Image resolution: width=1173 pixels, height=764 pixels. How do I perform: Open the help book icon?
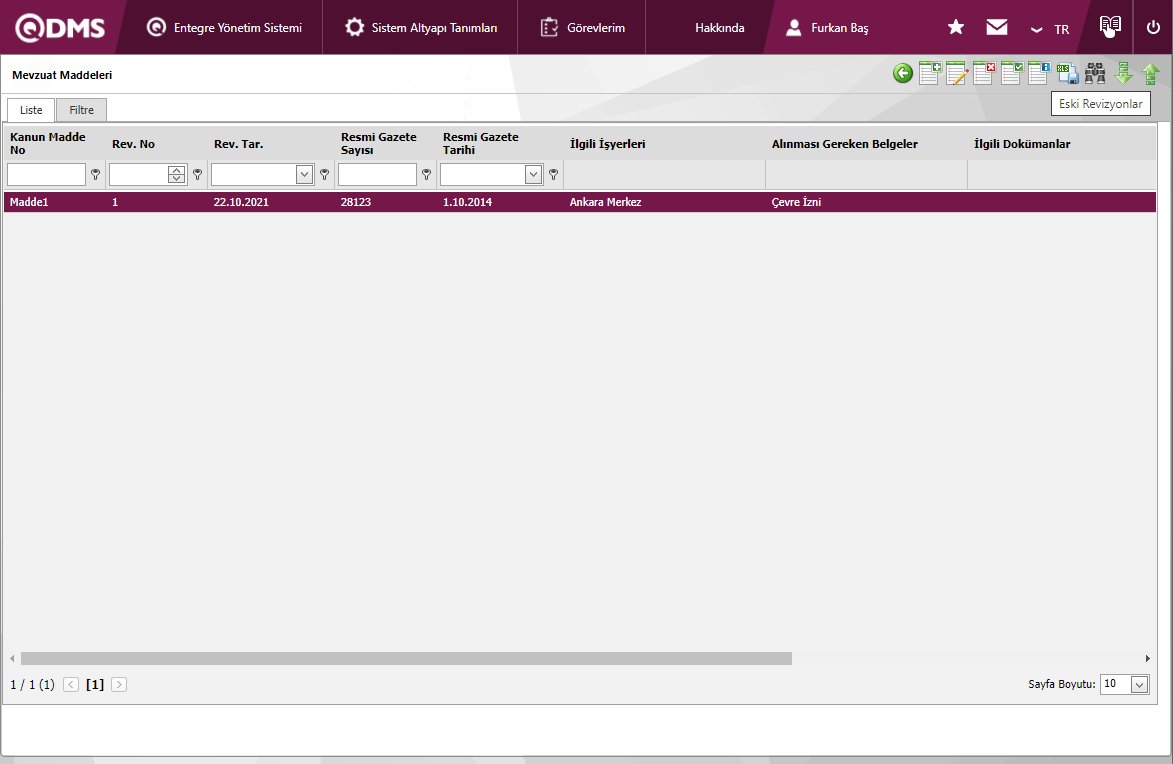(1110, 25)
